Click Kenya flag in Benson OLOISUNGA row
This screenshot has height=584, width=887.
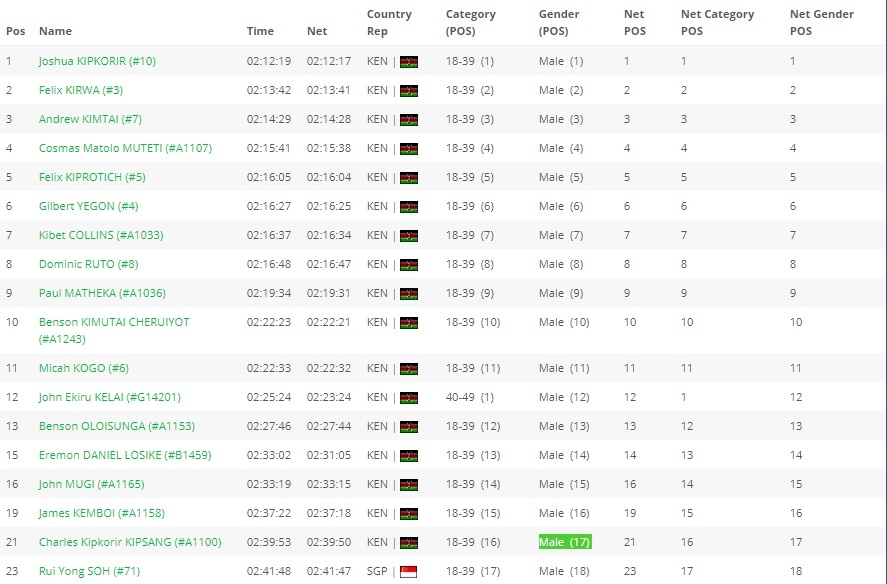pos(409,427)
